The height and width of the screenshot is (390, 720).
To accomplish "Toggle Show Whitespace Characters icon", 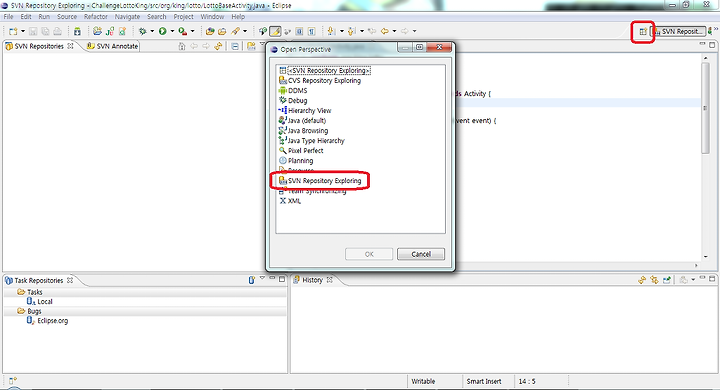I will pos(311,31).
